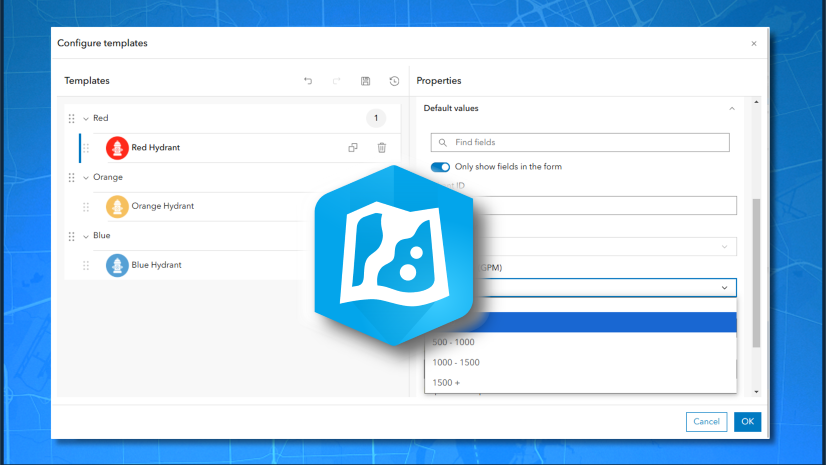The height and width of the screenshot is (465, 826).
Task: Collapse the Blue template group
Action: [86, 236]
